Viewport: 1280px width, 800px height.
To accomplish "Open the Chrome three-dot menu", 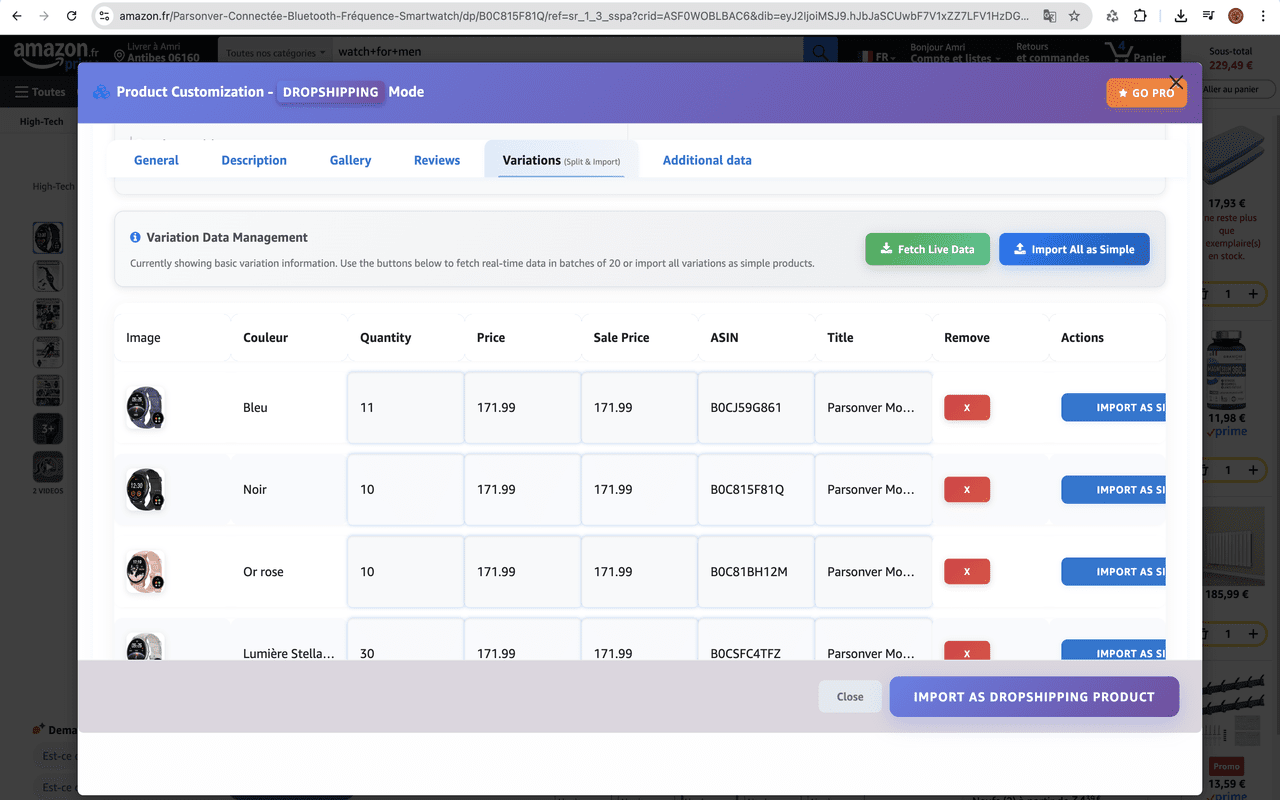I will click(1263, 16).
